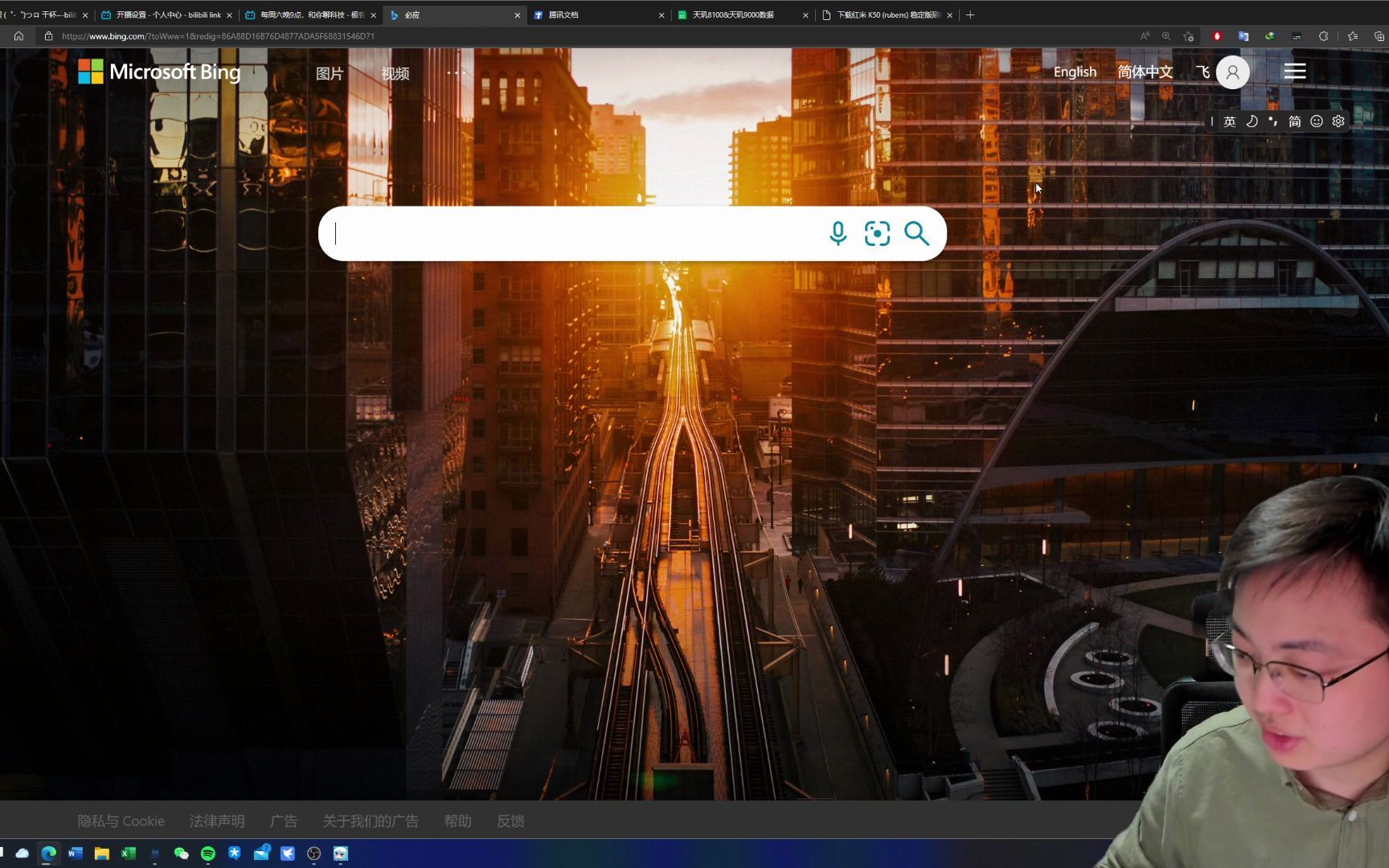Open the browser extensions puzzle icon
This screenshot has height=868, width=1389.
click(1323, 36)
